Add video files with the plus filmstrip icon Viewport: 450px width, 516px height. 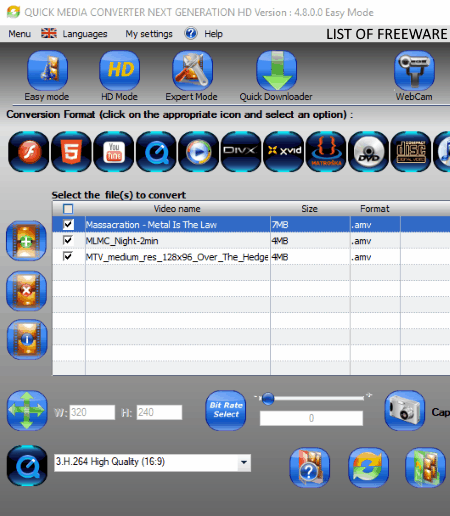tap(26, 241)
